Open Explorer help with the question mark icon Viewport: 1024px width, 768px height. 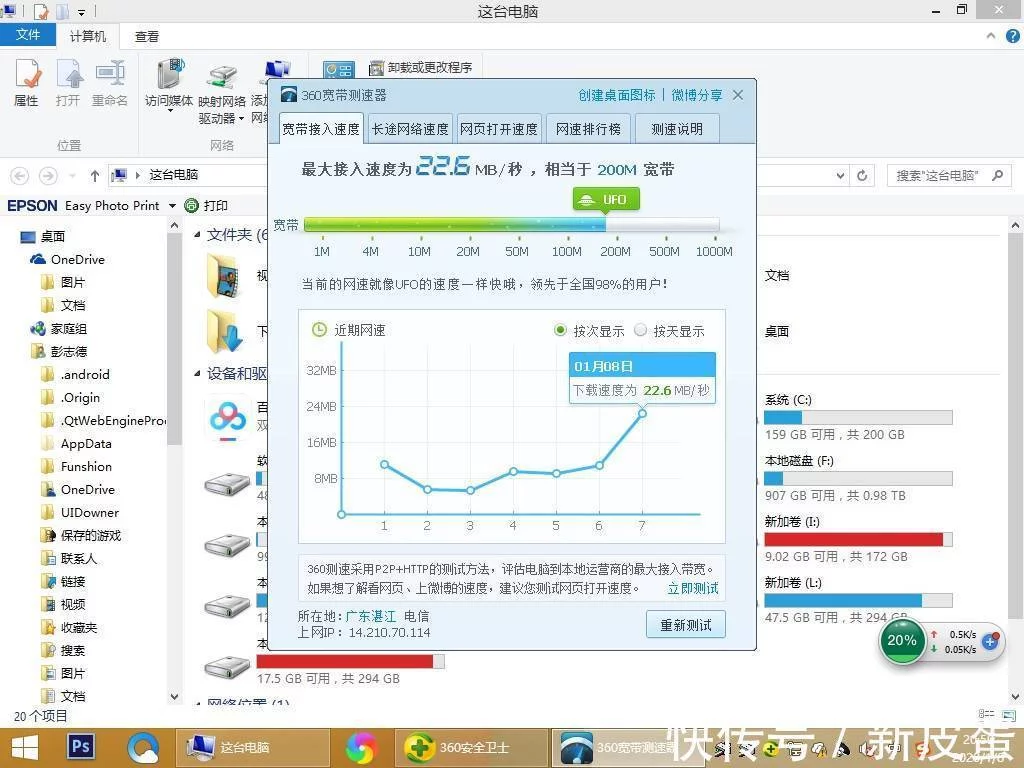pyautogui.click(x=1012, y=37)
